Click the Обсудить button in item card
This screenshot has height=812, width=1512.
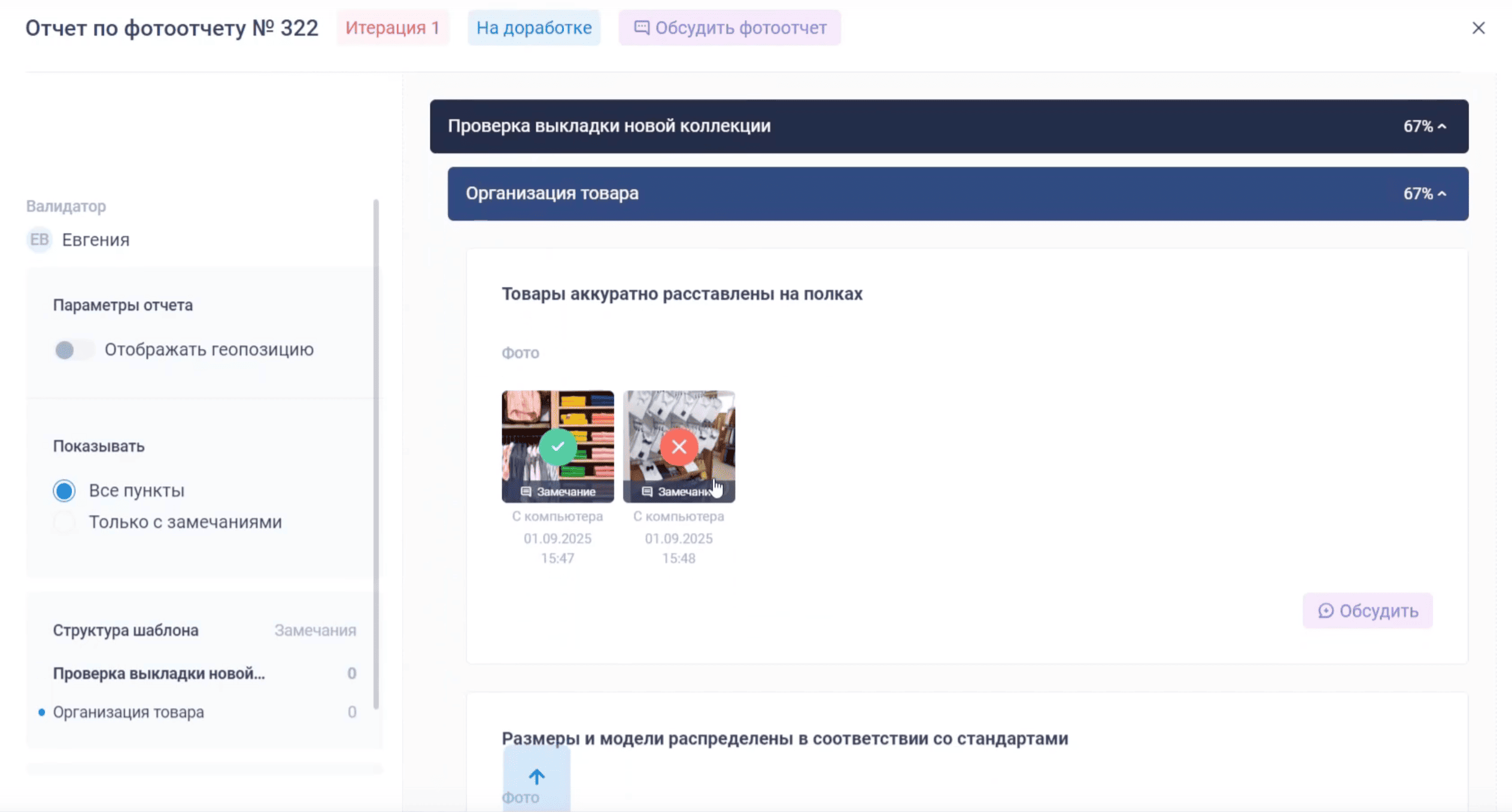[x=1367, y=611]
